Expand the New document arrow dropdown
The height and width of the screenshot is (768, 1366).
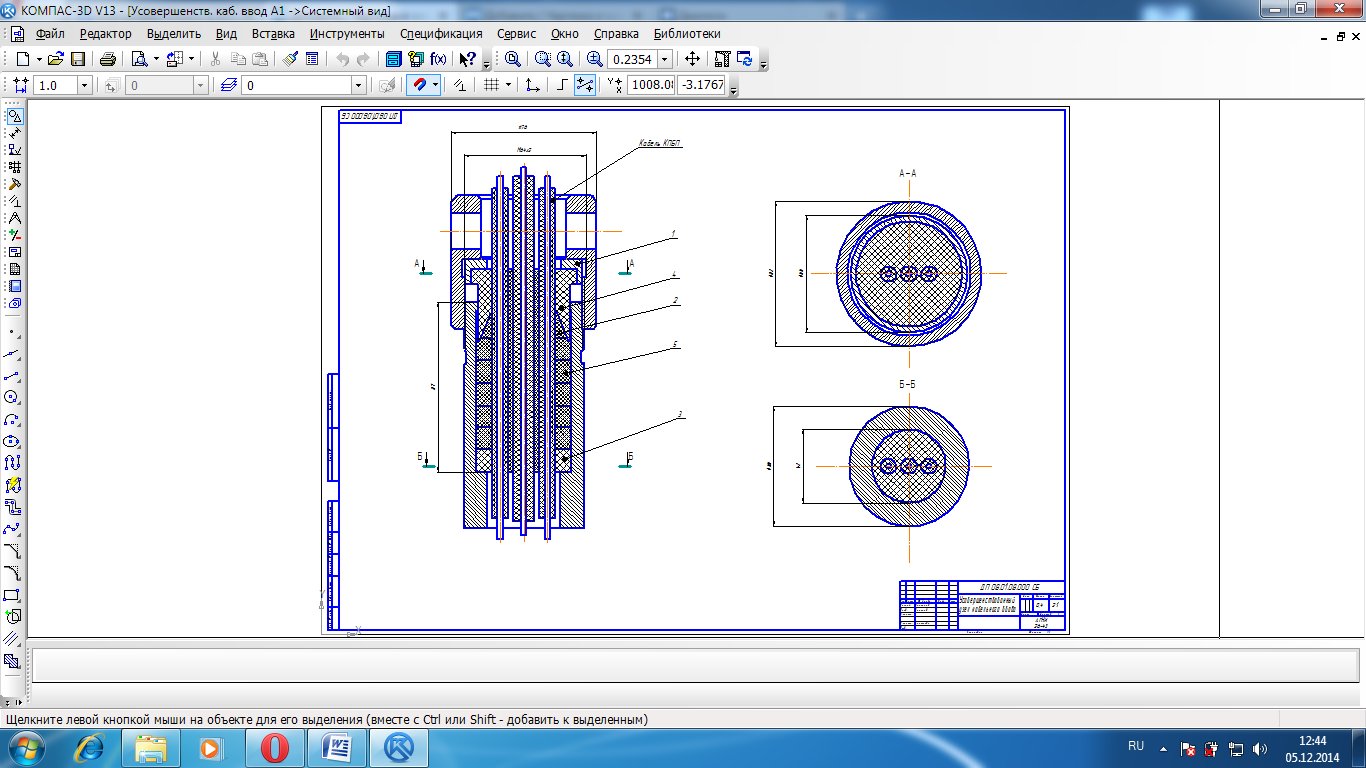coord(38,59)
